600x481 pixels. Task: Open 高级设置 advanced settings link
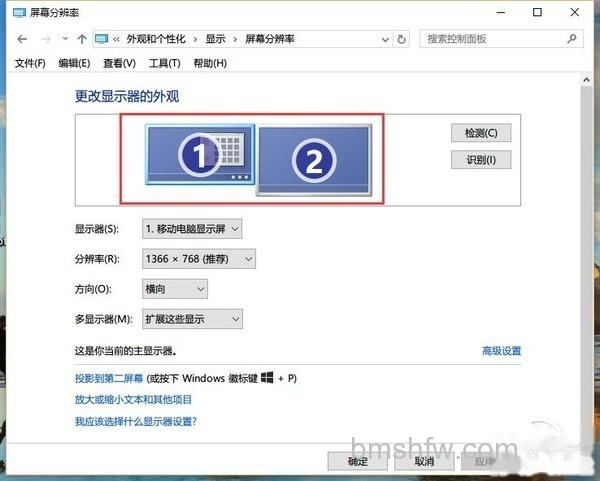point(501,351)
